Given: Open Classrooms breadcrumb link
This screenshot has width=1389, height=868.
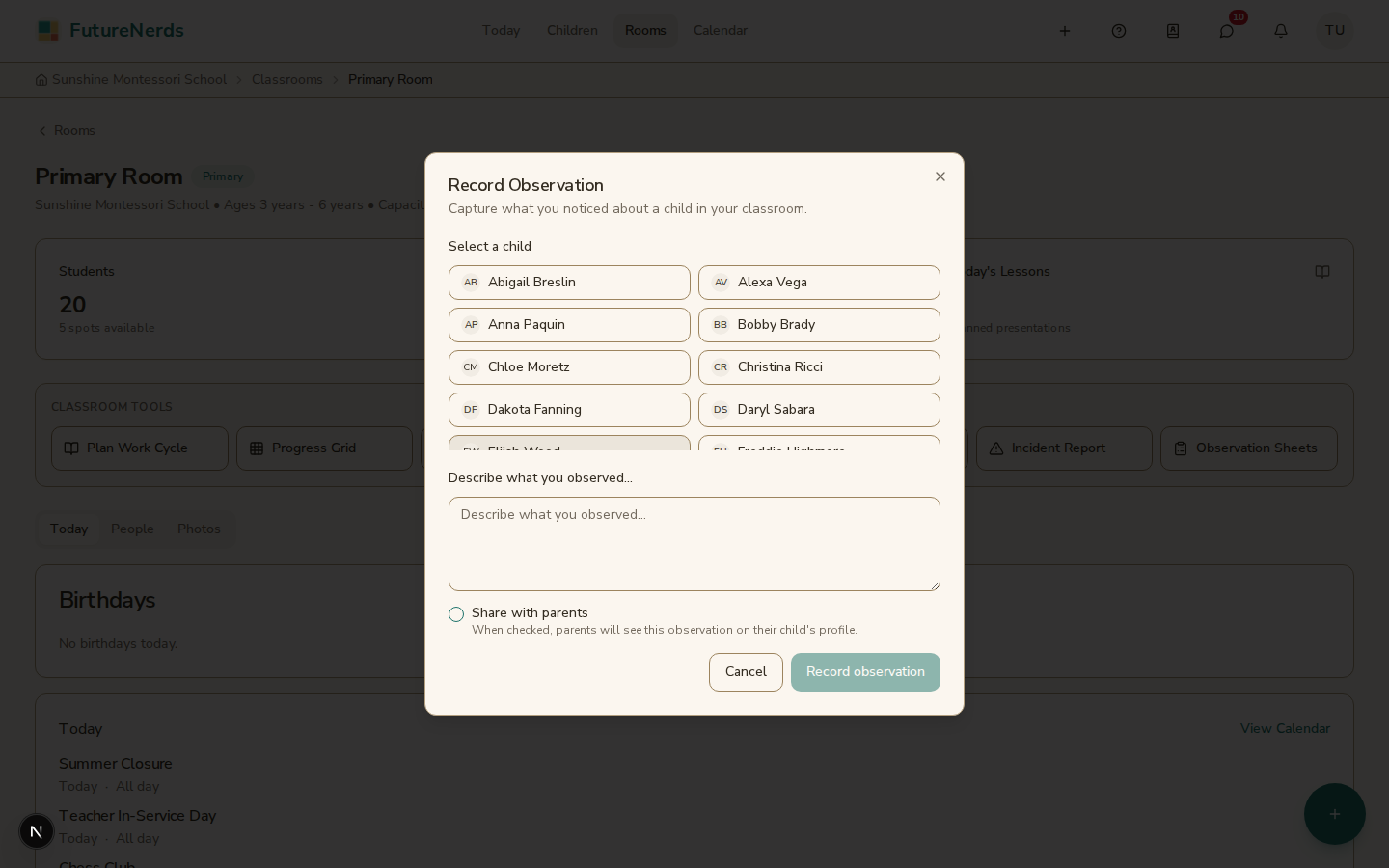Looking at the screenshot, I should pos(287,80).
